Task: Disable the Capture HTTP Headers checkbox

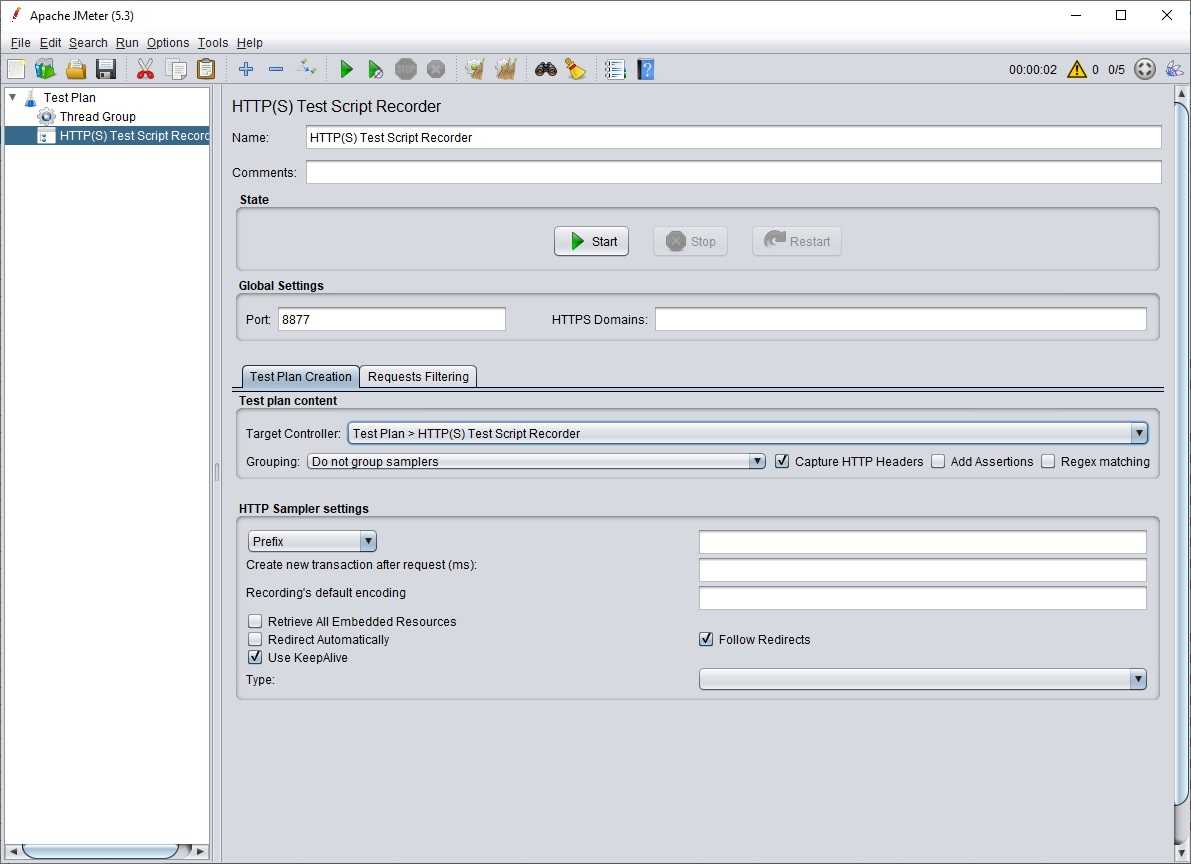Action: tap(783, 461)
